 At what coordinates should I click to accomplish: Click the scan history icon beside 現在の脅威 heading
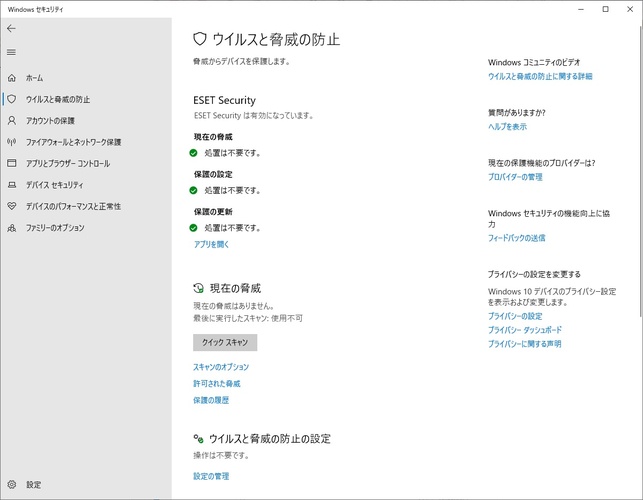[x=198, y=288]
